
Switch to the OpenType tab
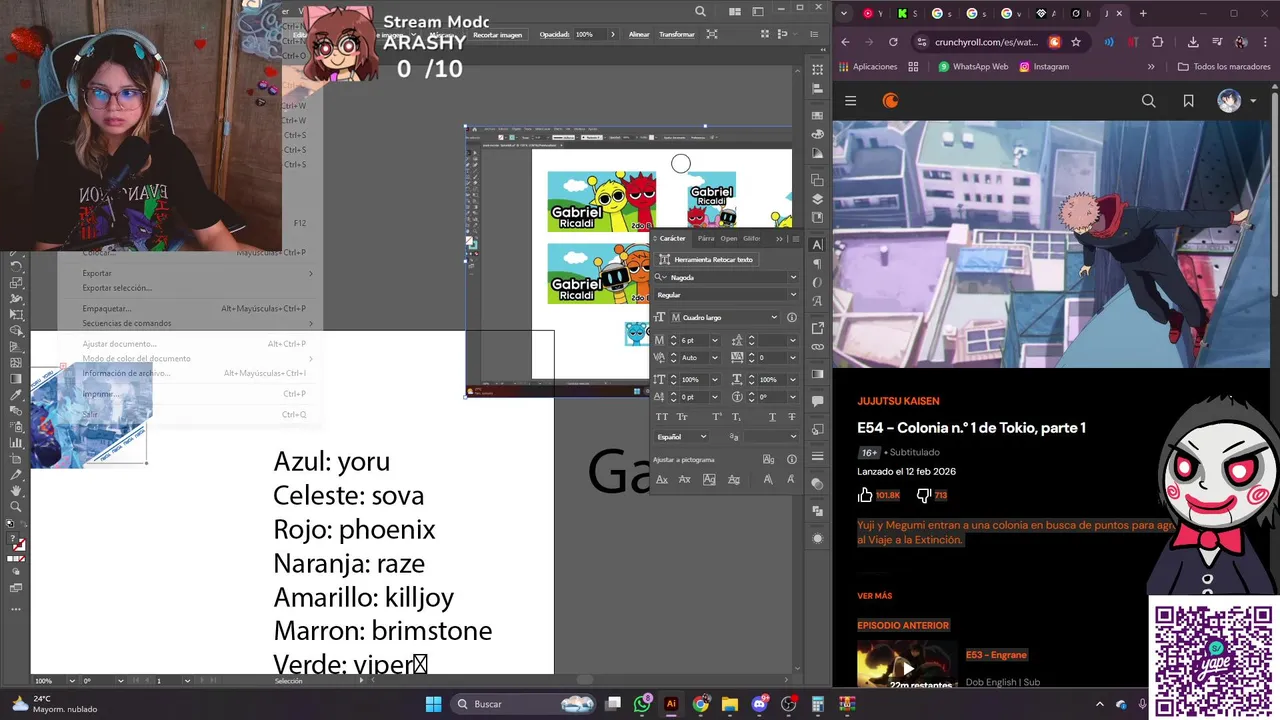point(729,238)
